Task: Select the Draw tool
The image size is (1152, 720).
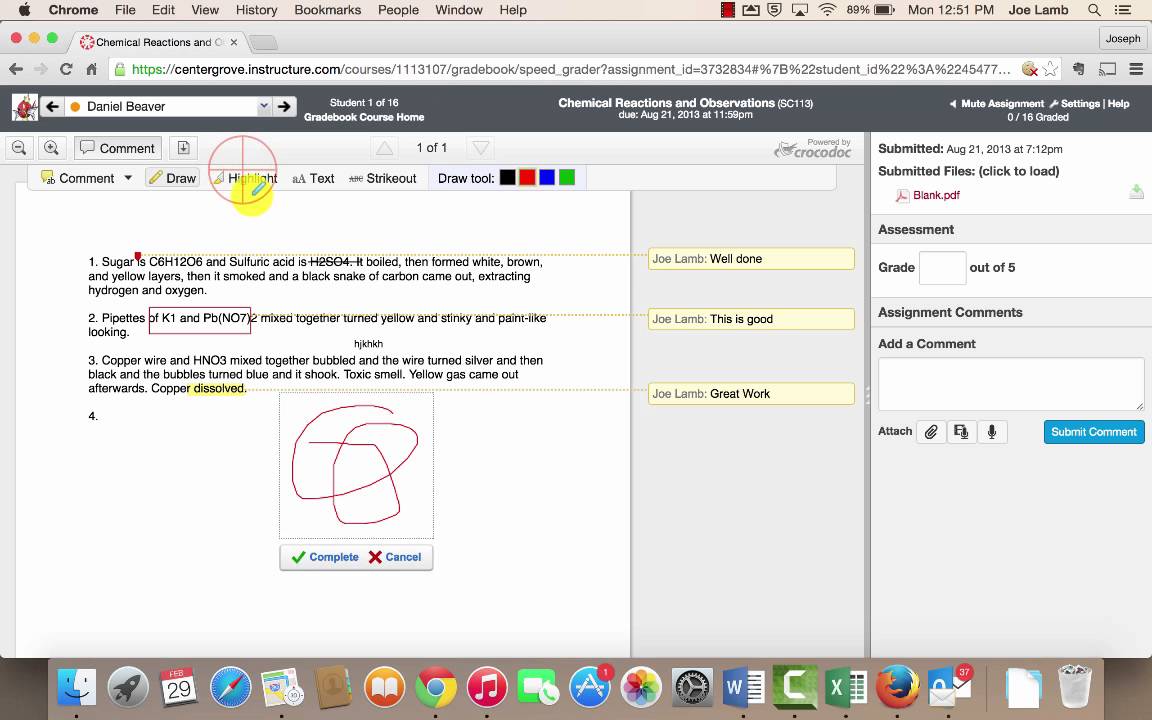Action: point(173,178)
